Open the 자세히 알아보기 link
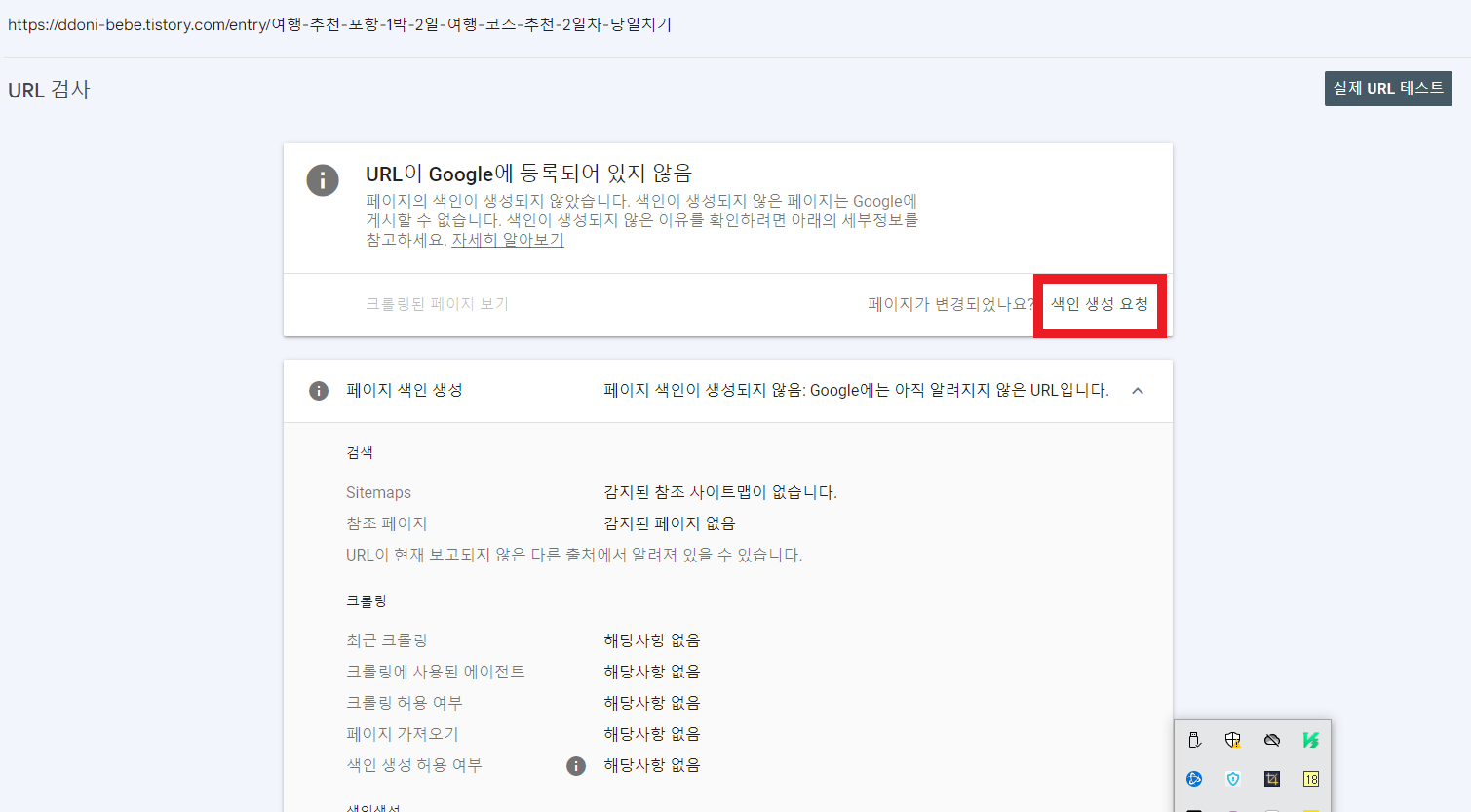 (508, 240)
